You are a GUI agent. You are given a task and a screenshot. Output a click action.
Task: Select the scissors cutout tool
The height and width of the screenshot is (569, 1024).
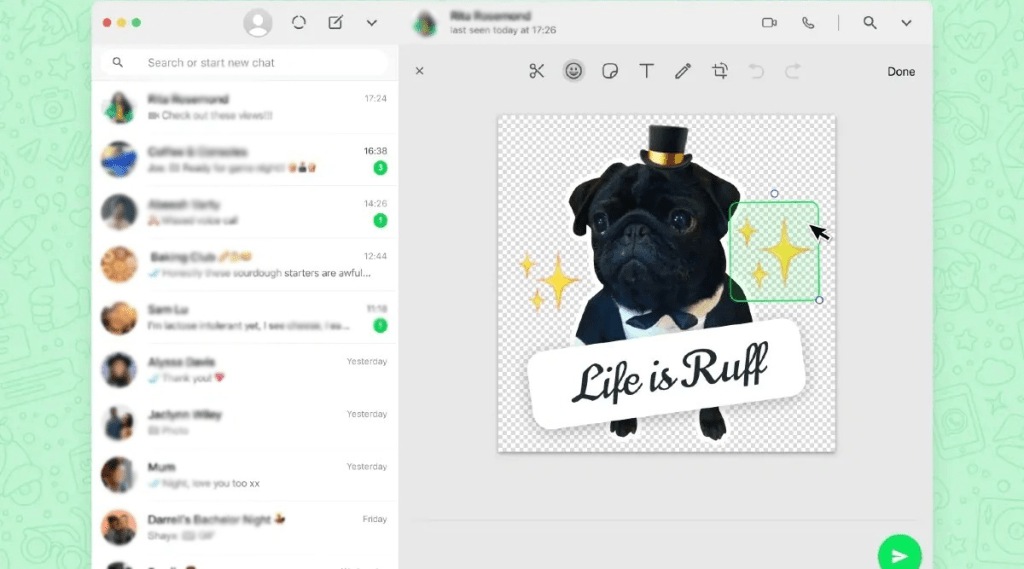537,71
